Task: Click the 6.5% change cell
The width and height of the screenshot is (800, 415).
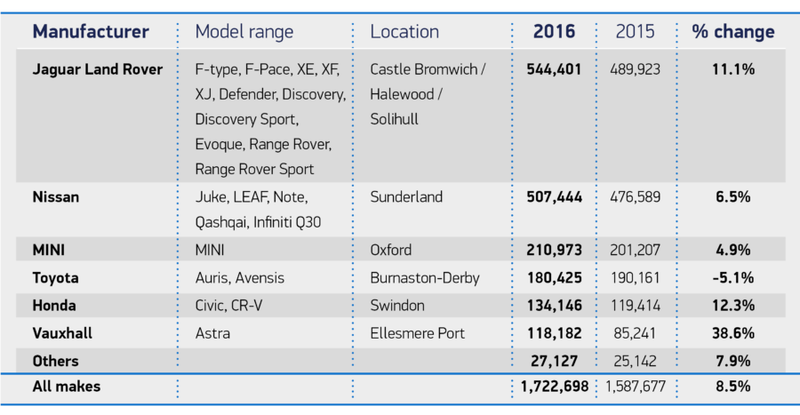Action: [x=733, y=197]
